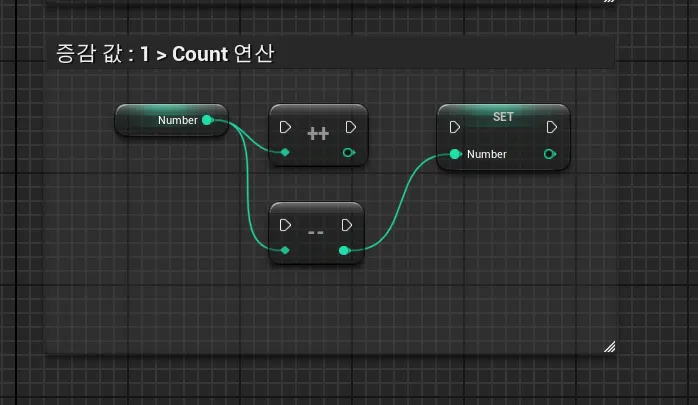Screen dimensions: 698x405
Task: Click the increment node execution output pin
Action: (351, 127)
